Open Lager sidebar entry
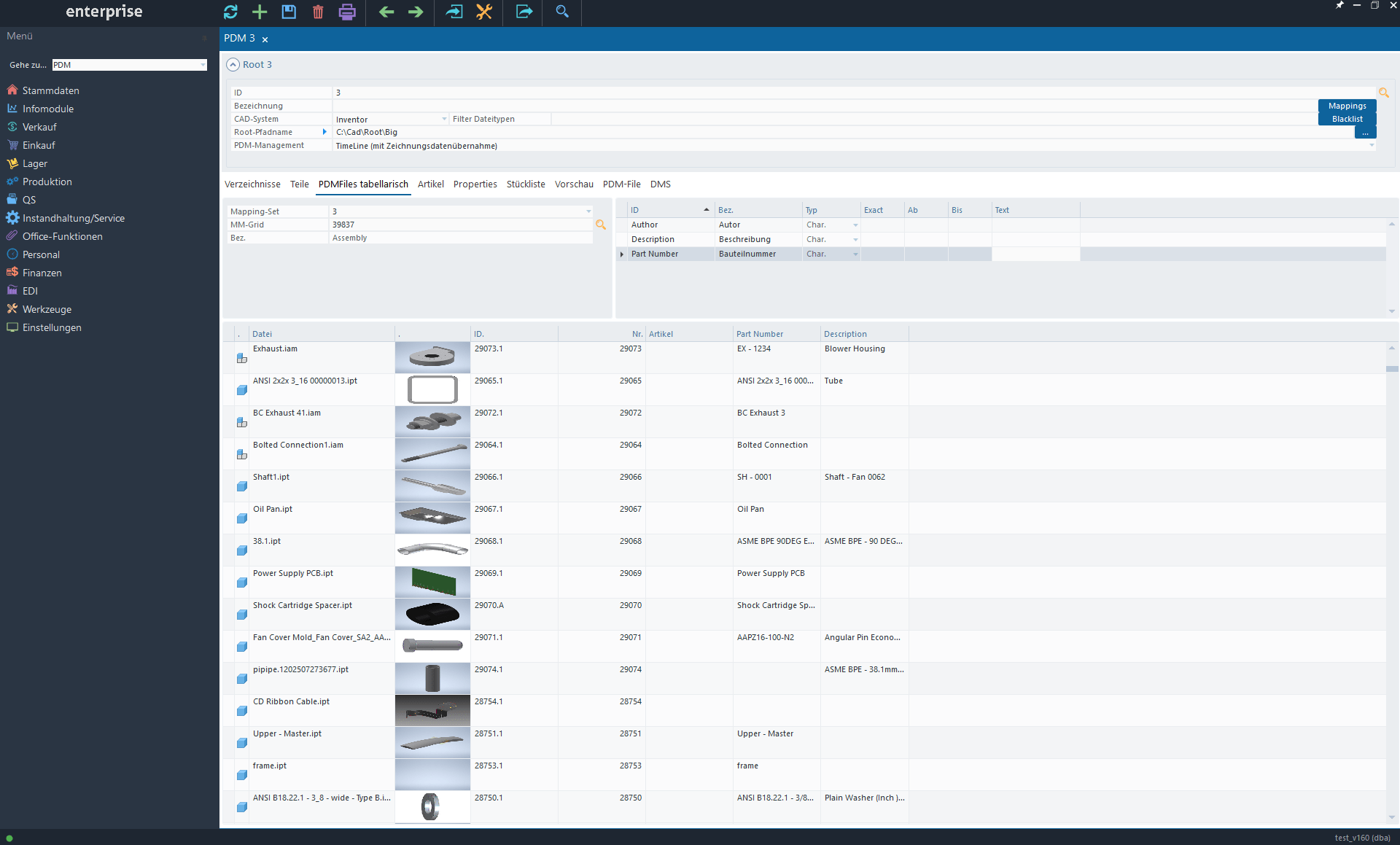1400x845 pixels. (x=34, y=163)
